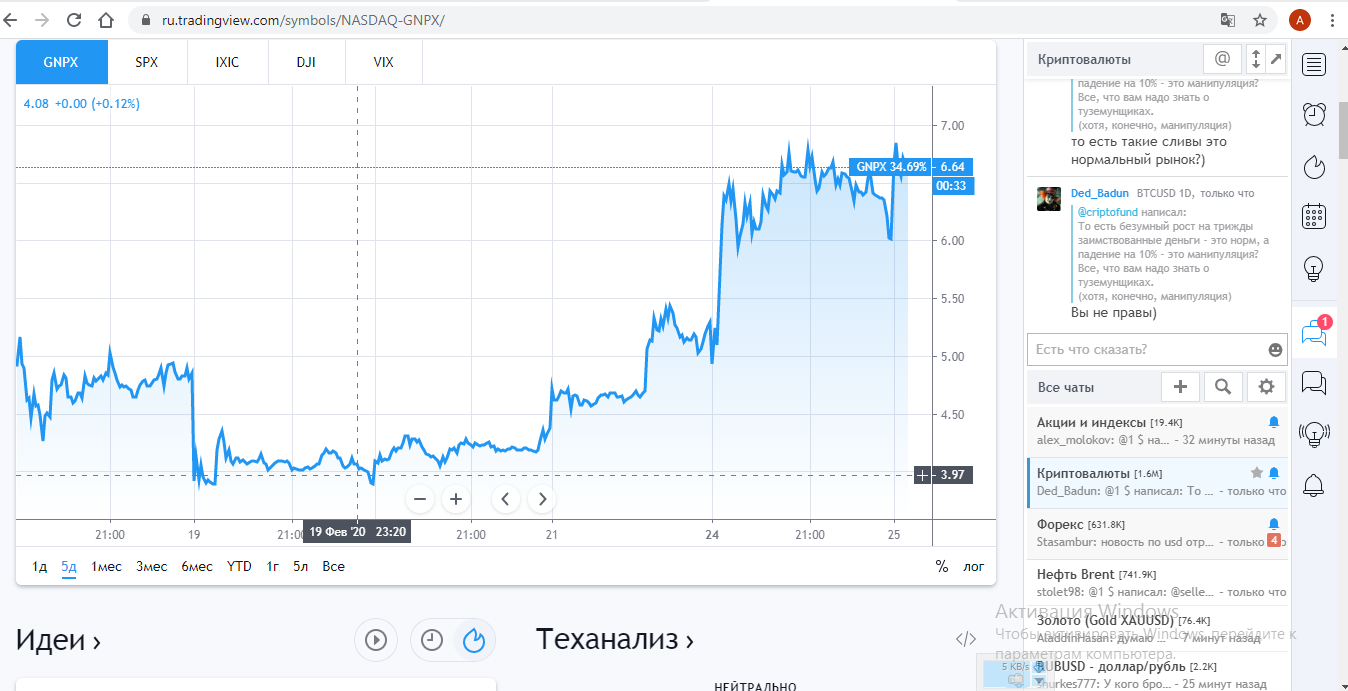Search chats with the magnifier icon

tap(1223, 387)
